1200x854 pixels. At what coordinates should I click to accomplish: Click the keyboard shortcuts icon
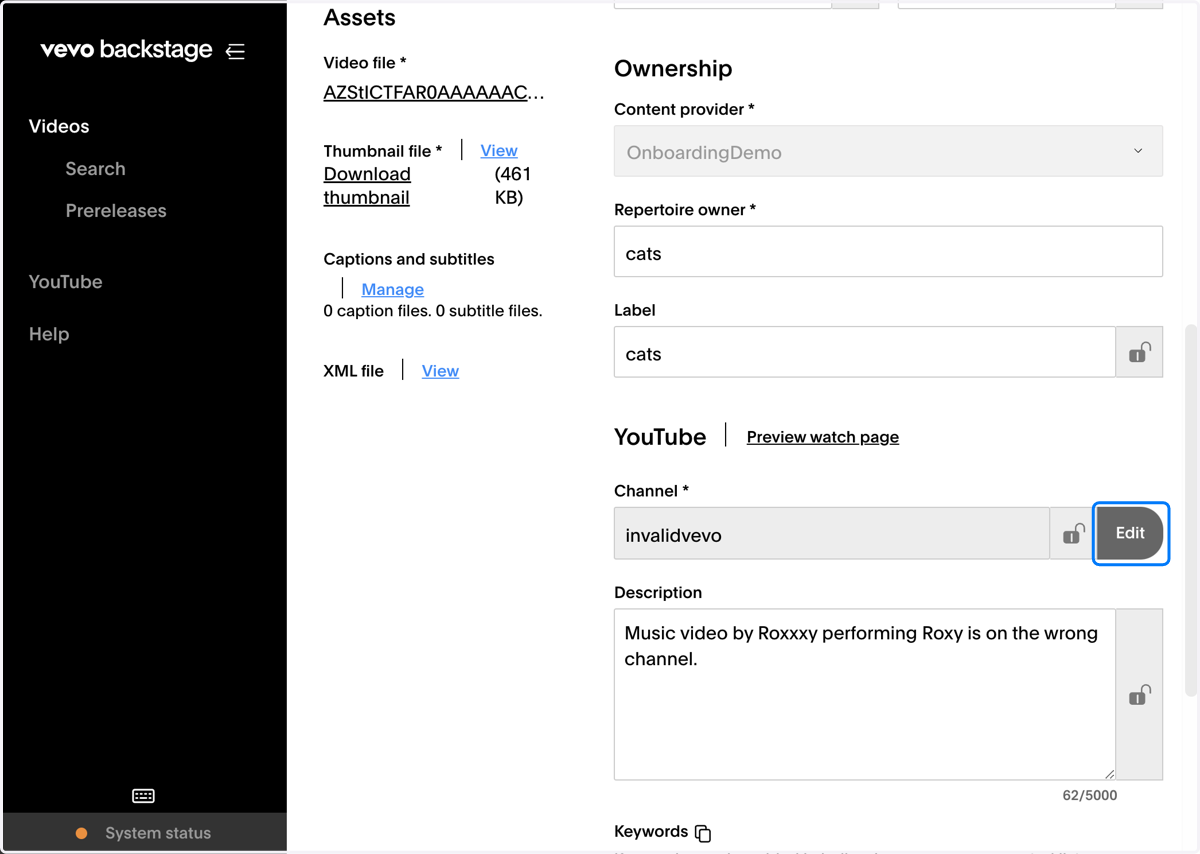pyautogui.click(x=143, y=796)
